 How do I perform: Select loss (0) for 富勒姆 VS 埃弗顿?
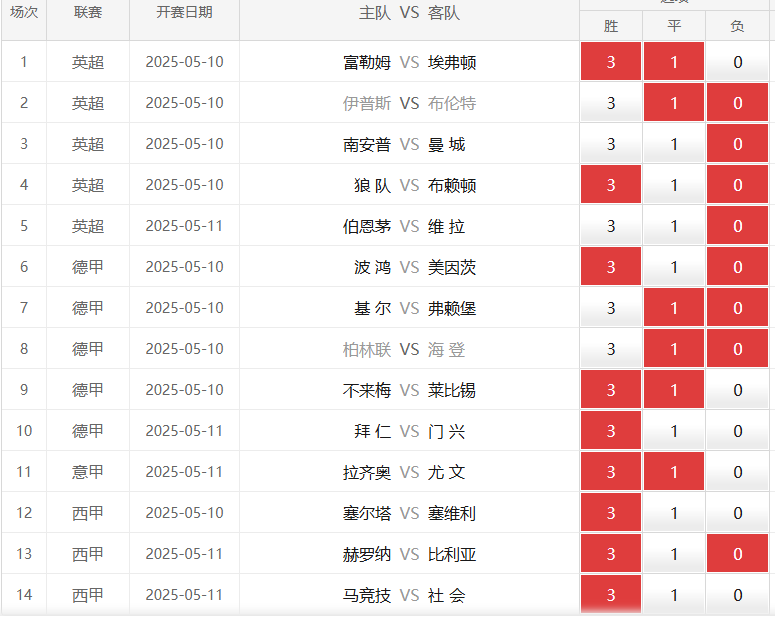(x=737, y=61)
